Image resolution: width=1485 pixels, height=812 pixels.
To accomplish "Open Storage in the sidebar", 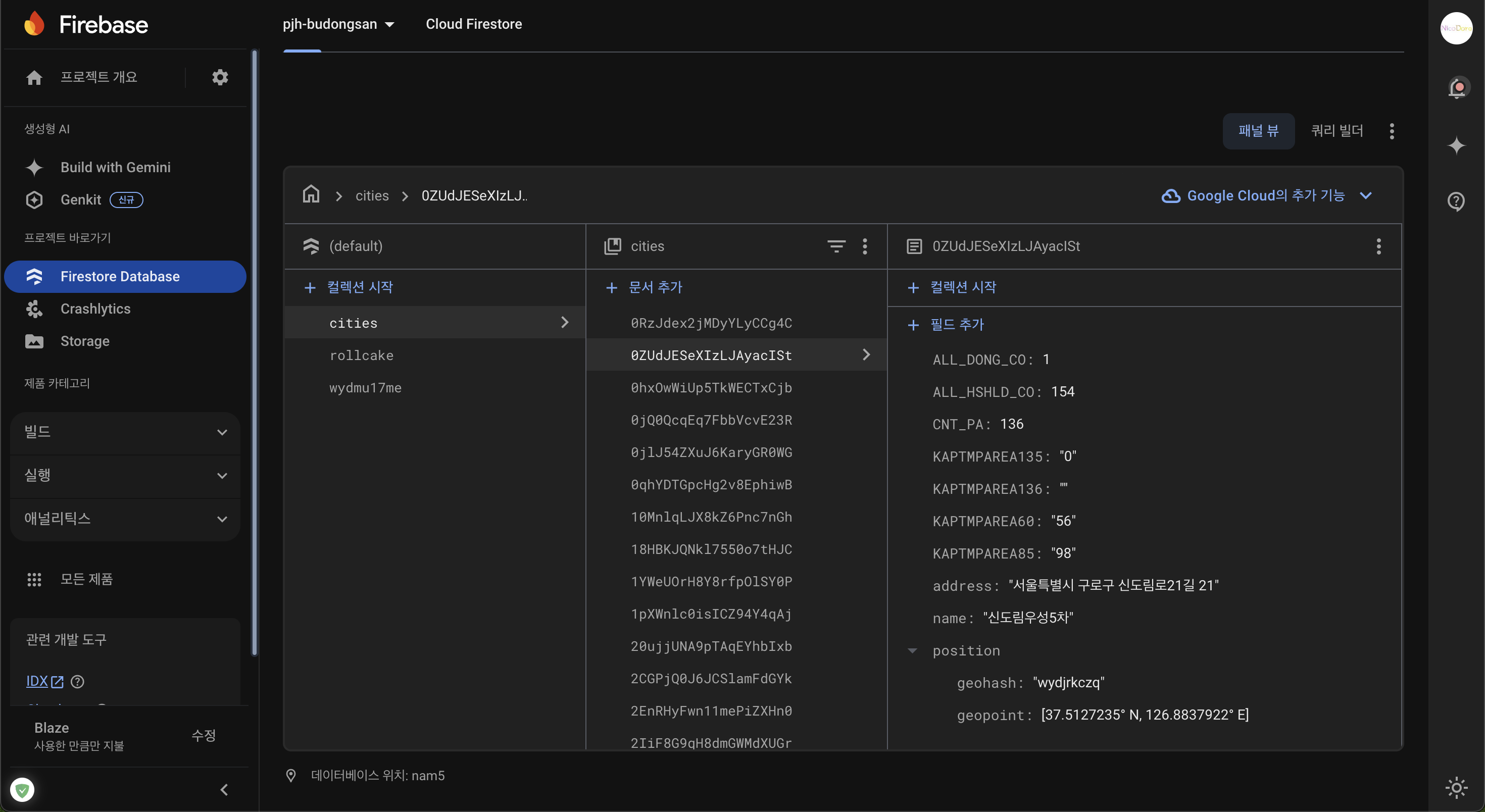I will [x=85, y=341].
